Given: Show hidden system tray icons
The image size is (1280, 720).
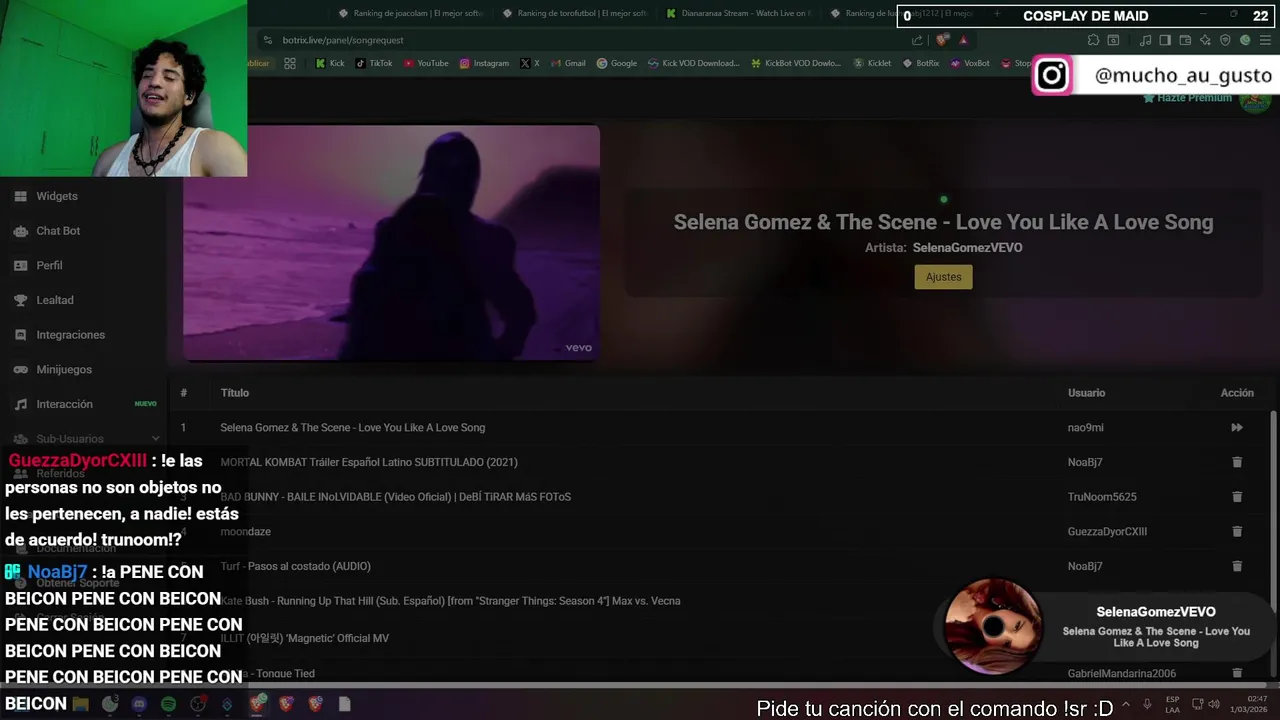Looking at the screenshot, I should (x=1126, y=704).
